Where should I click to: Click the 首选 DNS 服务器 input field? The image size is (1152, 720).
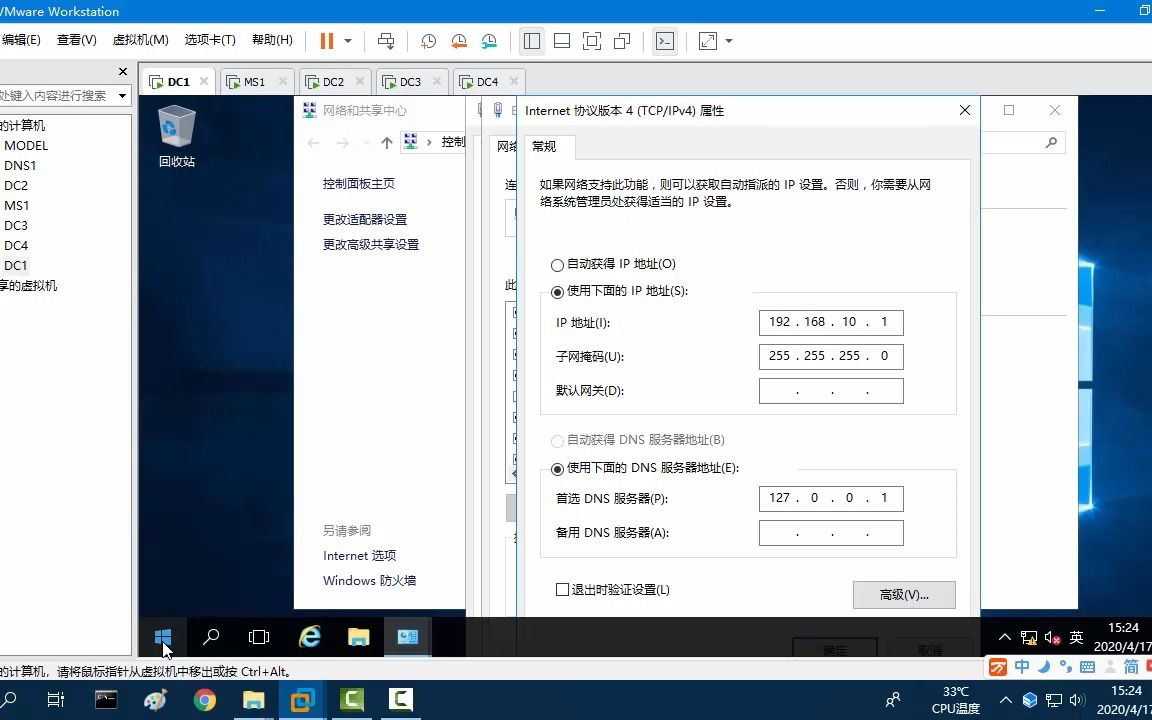tap(831, 498)
